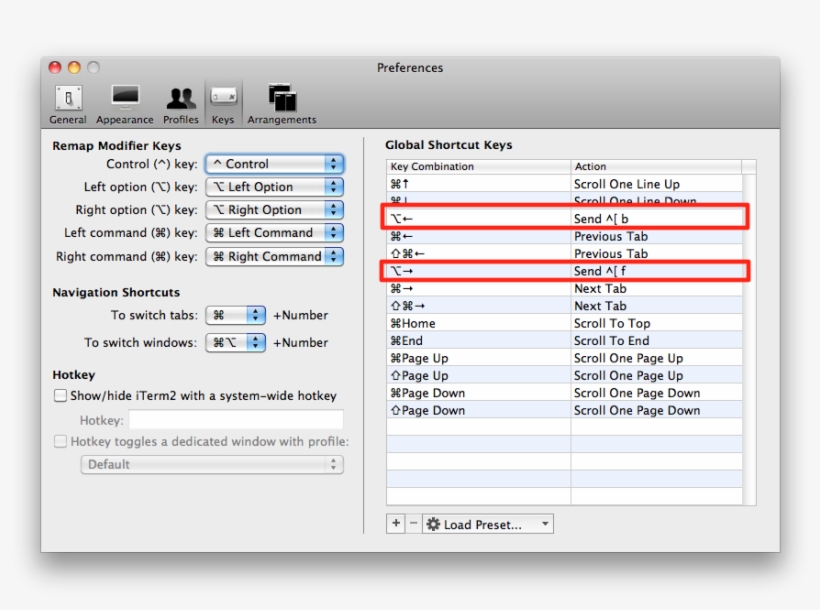This screenshot has height=610, width=820.
Task: Click the Hotkey input field
Action: [x=235, y=420]
